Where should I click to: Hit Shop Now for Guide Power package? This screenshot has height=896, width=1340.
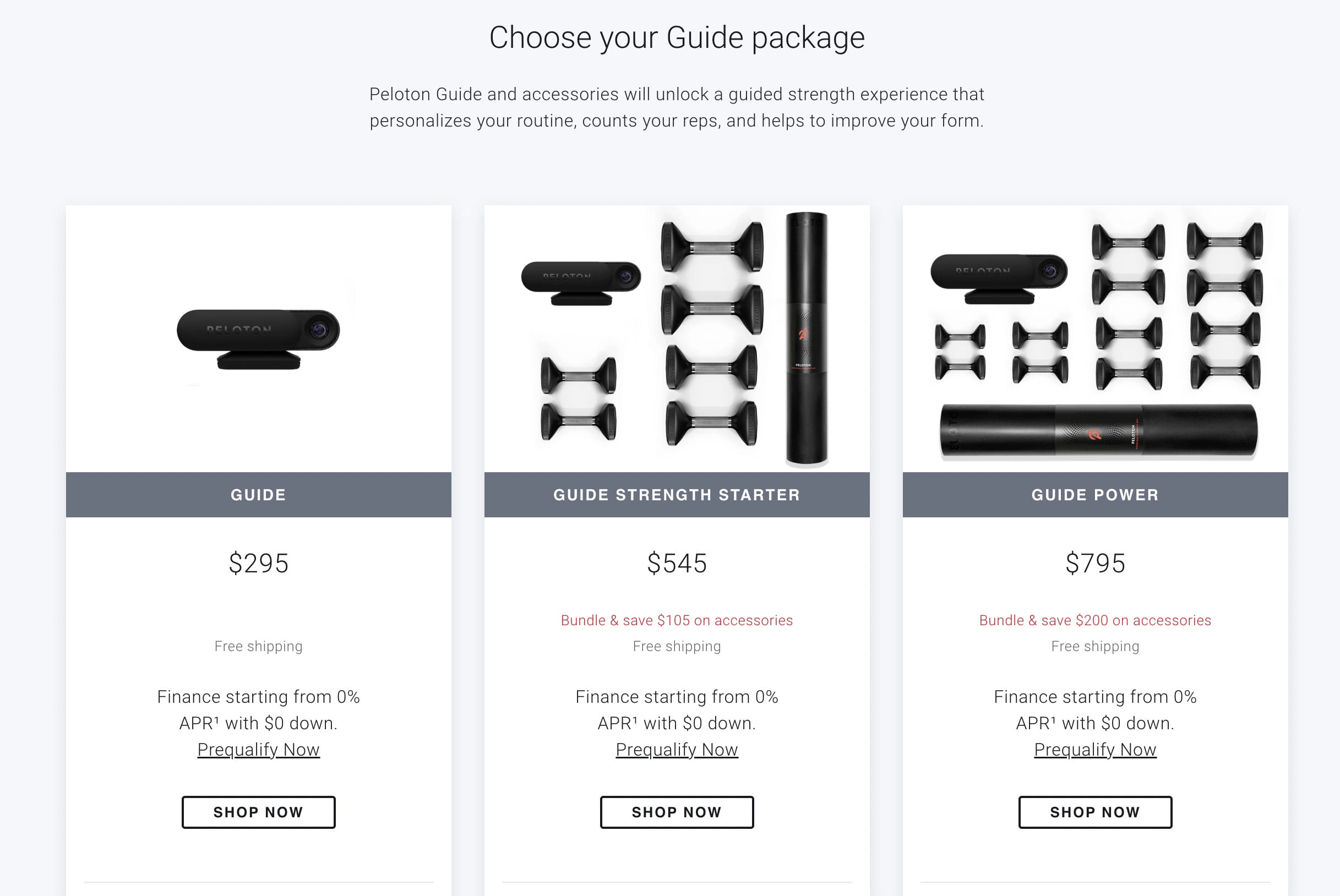pos(1095,812)
